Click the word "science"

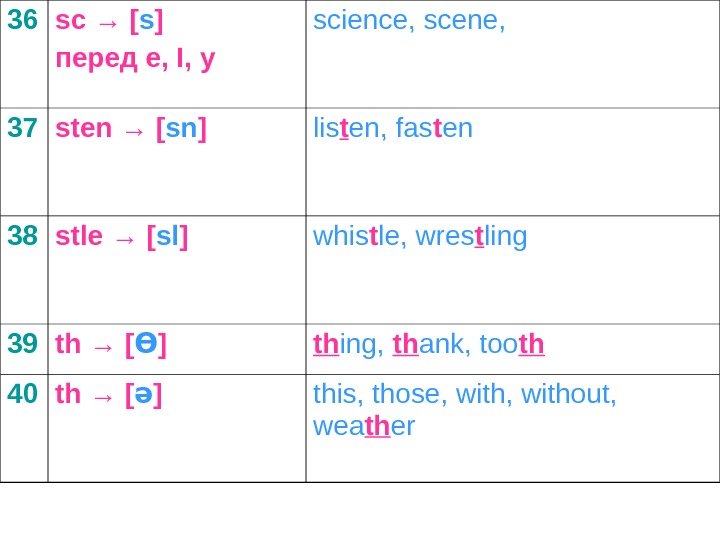pyautogui.click(x=360, y=20)
